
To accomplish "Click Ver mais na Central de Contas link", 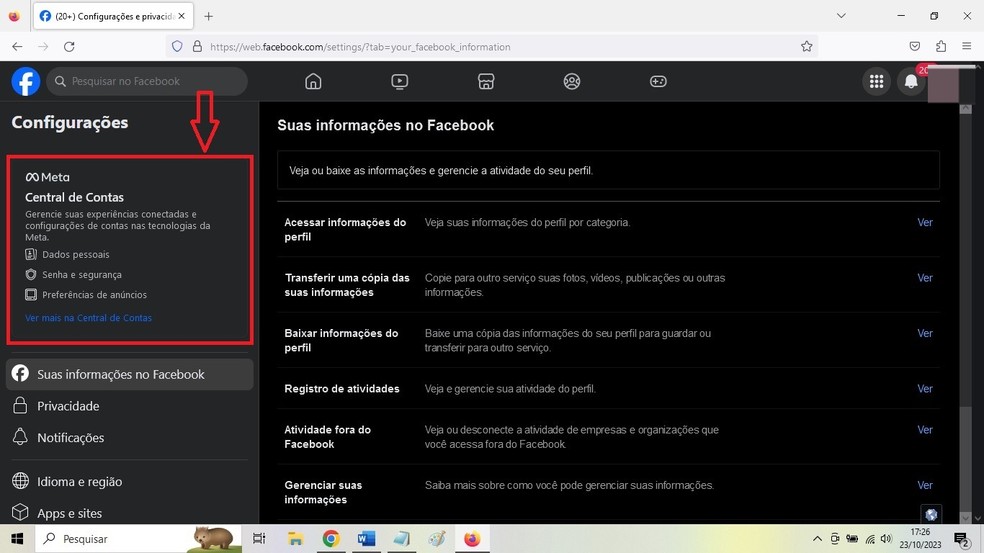I will (x=88, y=318).
